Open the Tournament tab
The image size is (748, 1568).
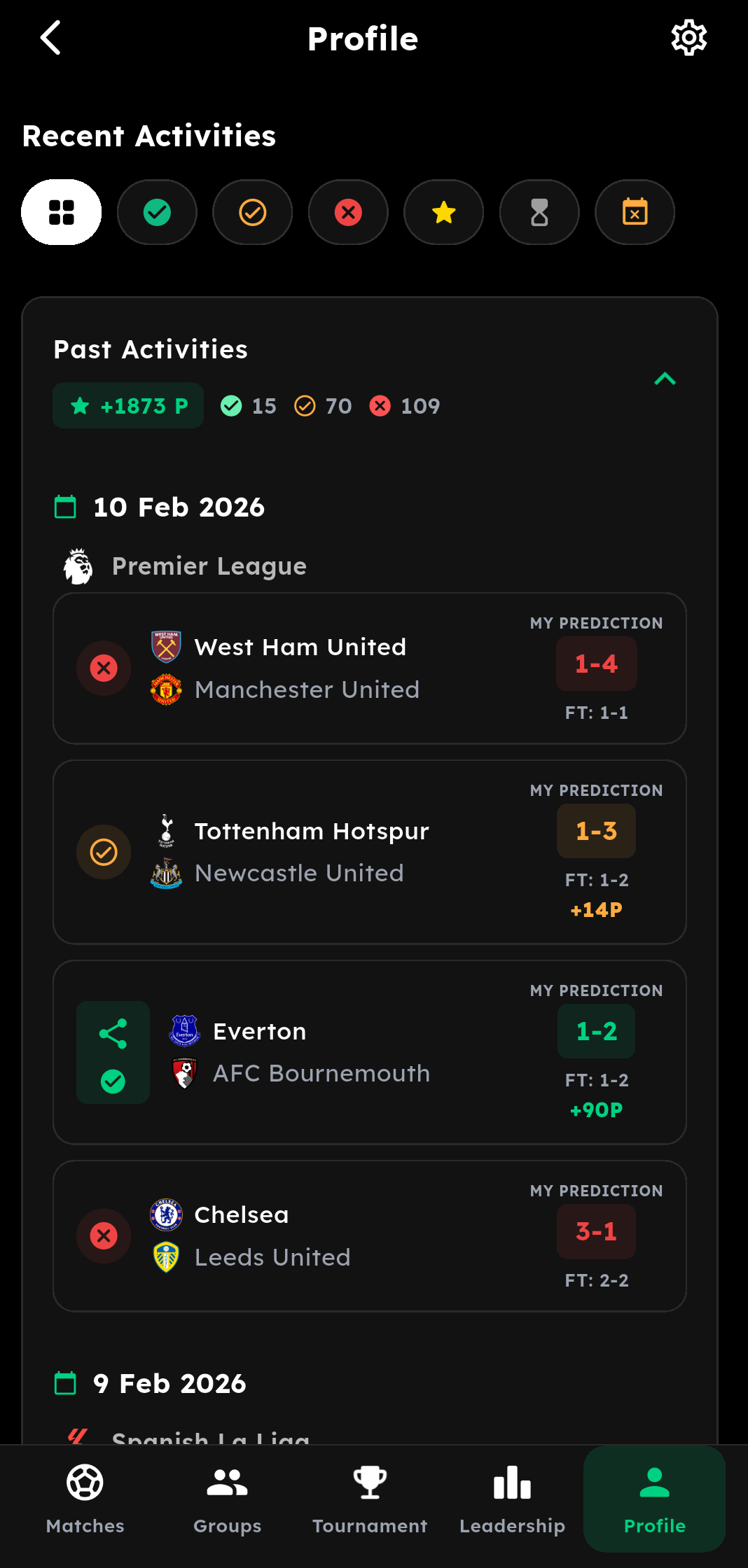click(370, 1498)
